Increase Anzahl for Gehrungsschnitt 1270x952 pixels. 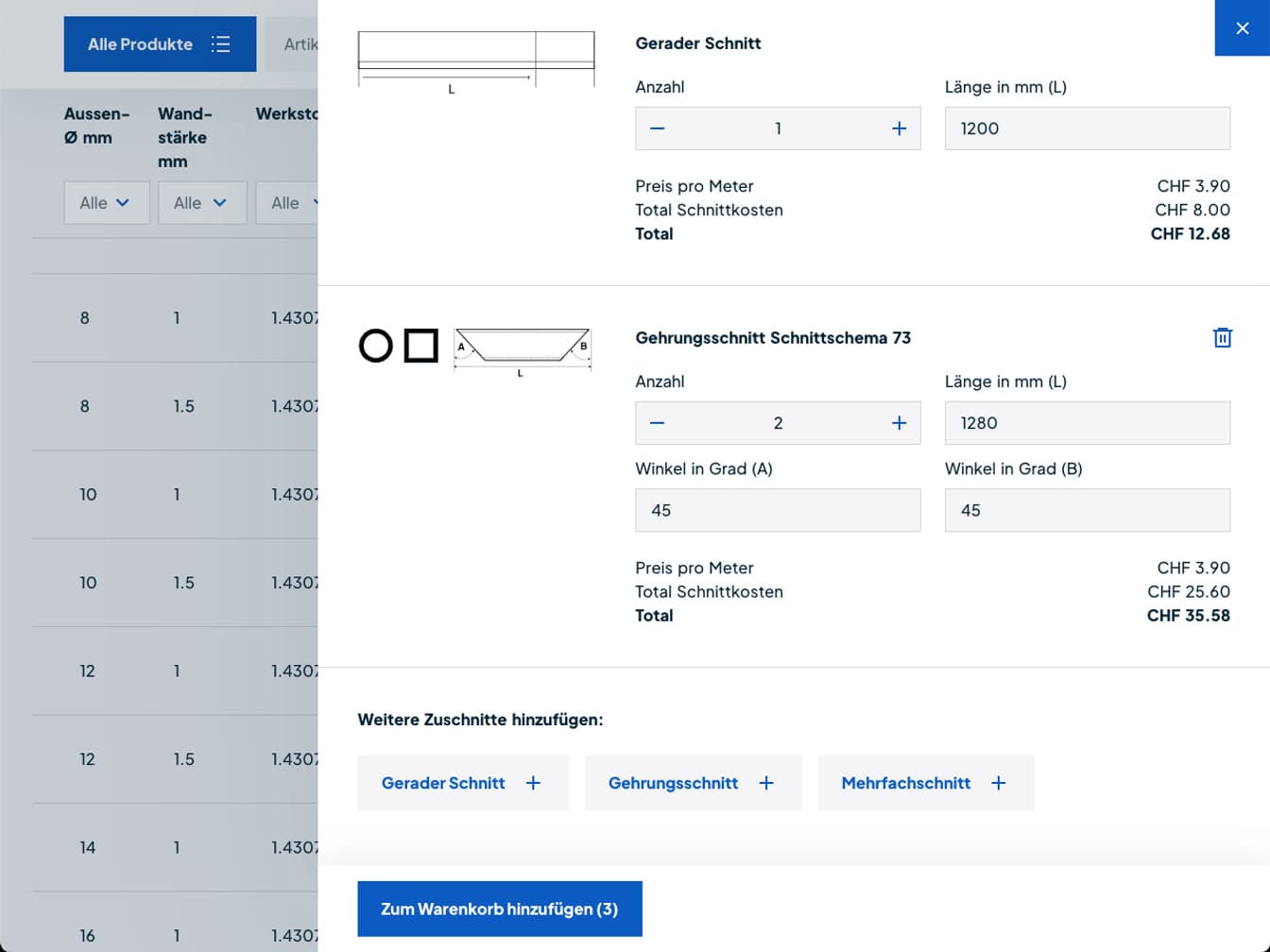pyautogui.click(x=899, y=423)
